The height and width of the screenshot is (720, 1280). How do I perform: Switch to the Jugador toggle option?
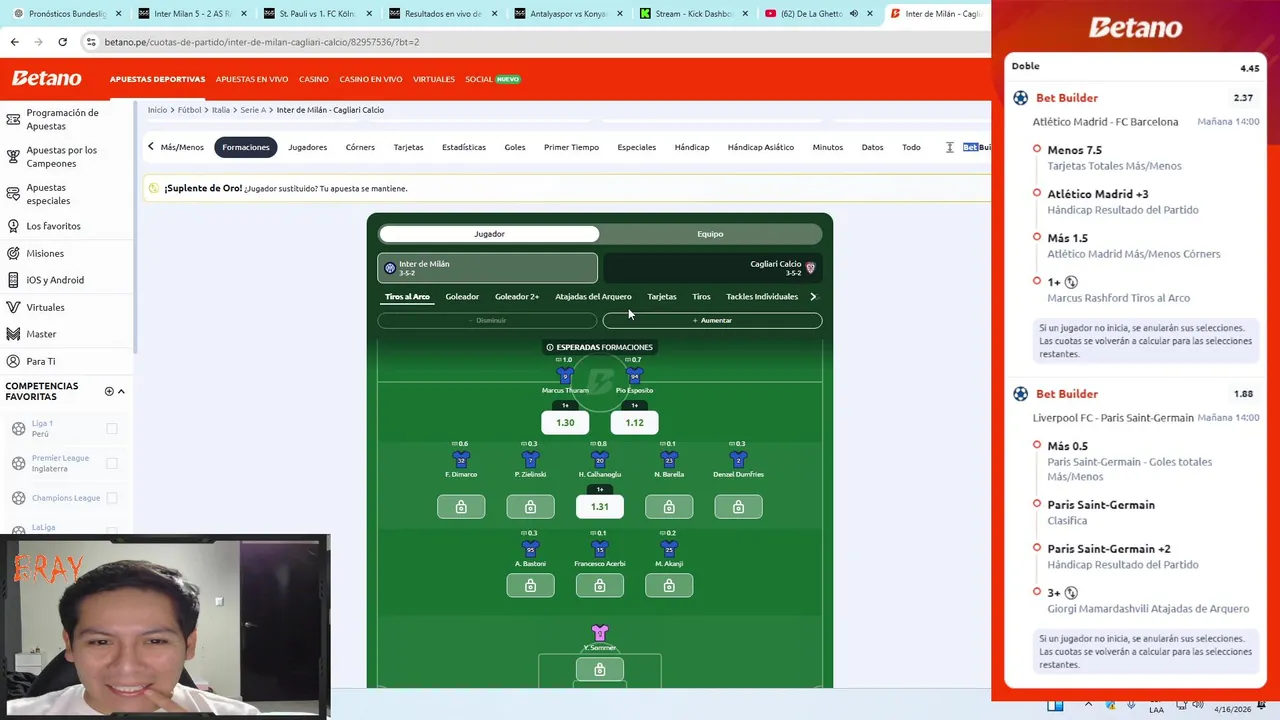489,234
